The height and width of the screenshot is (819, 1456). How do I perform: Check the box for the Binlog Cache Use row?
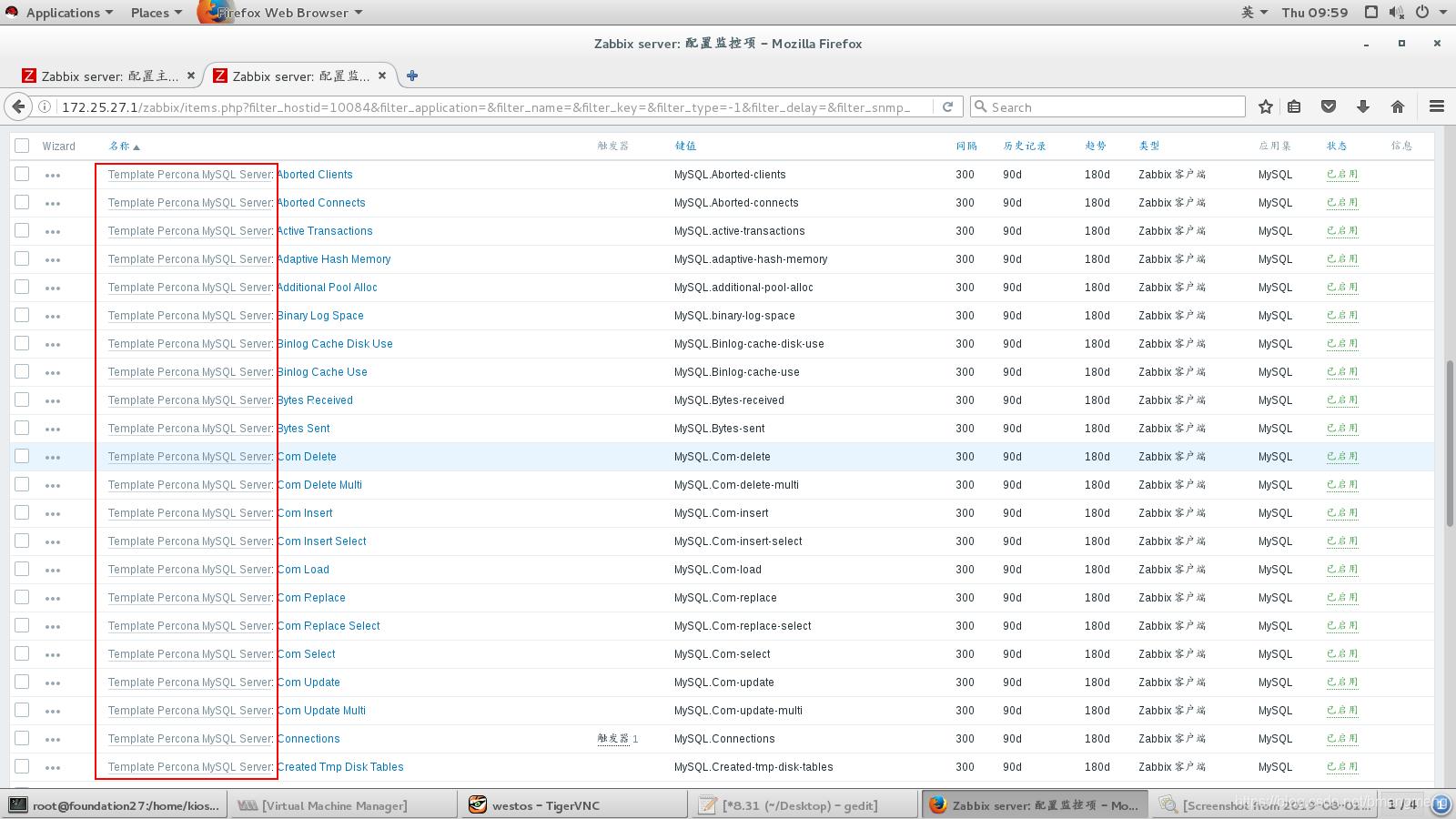pos(22,371)
